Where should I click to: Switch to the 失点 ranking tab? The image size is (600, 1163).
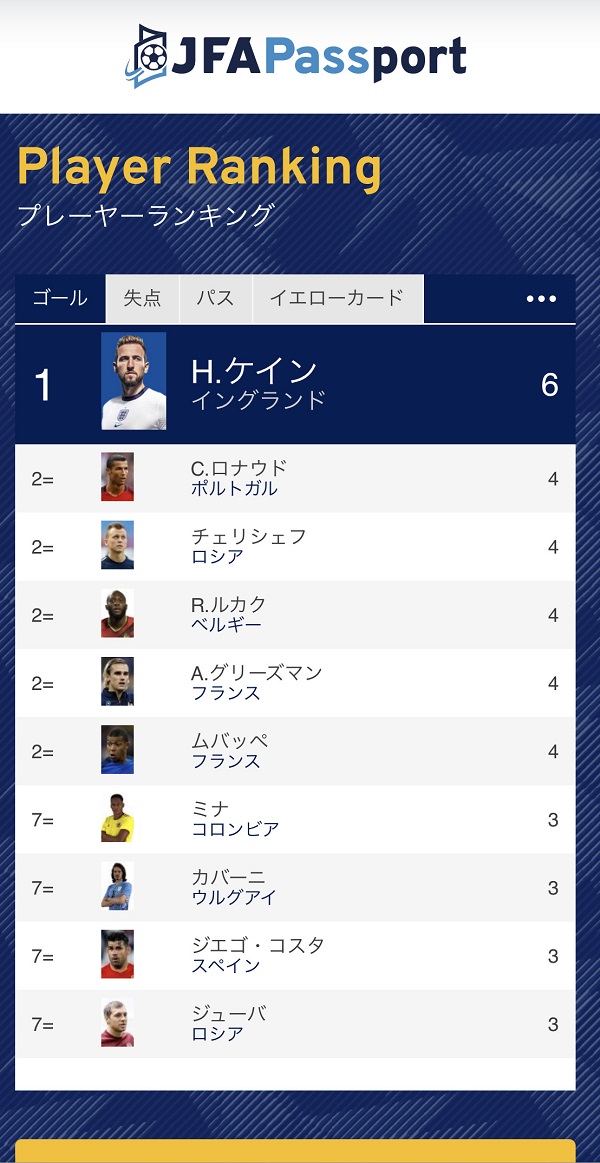tap(144, 297)
